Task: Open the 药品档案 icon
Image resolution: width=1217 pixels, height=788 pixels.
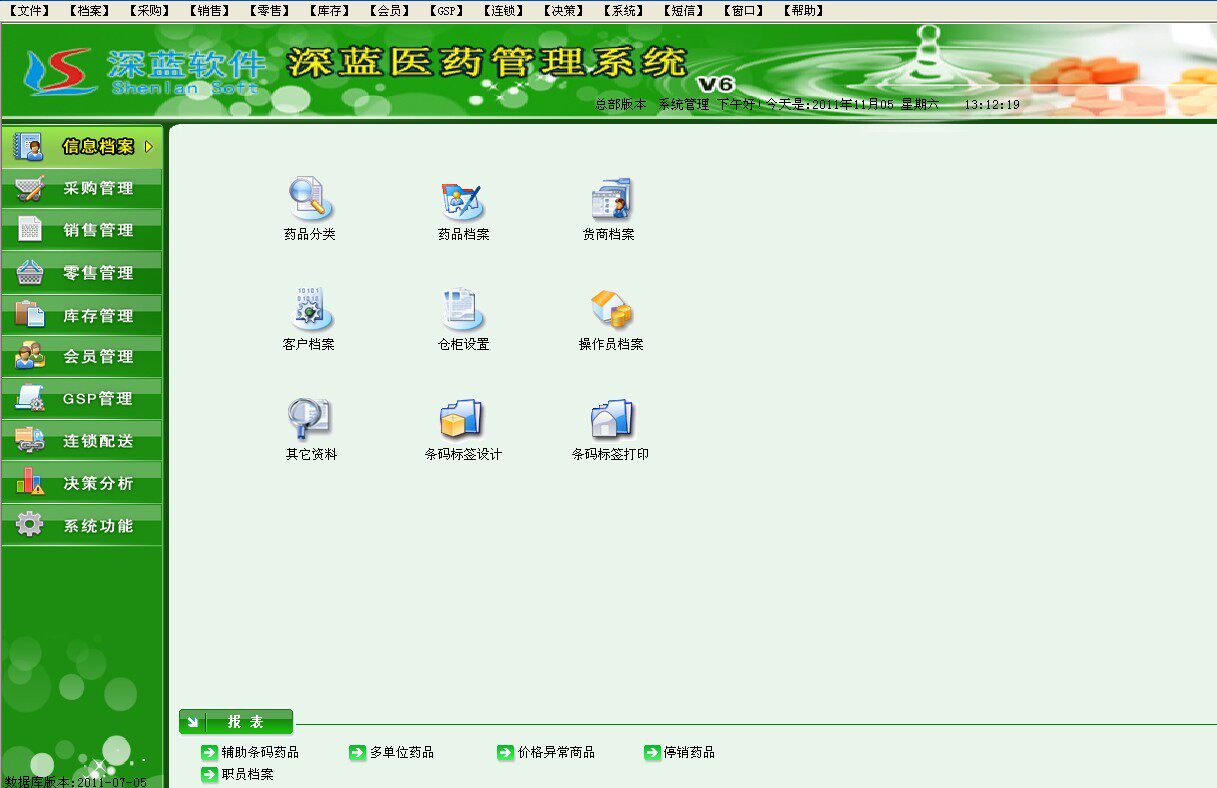Action: [x=463, y=200]
